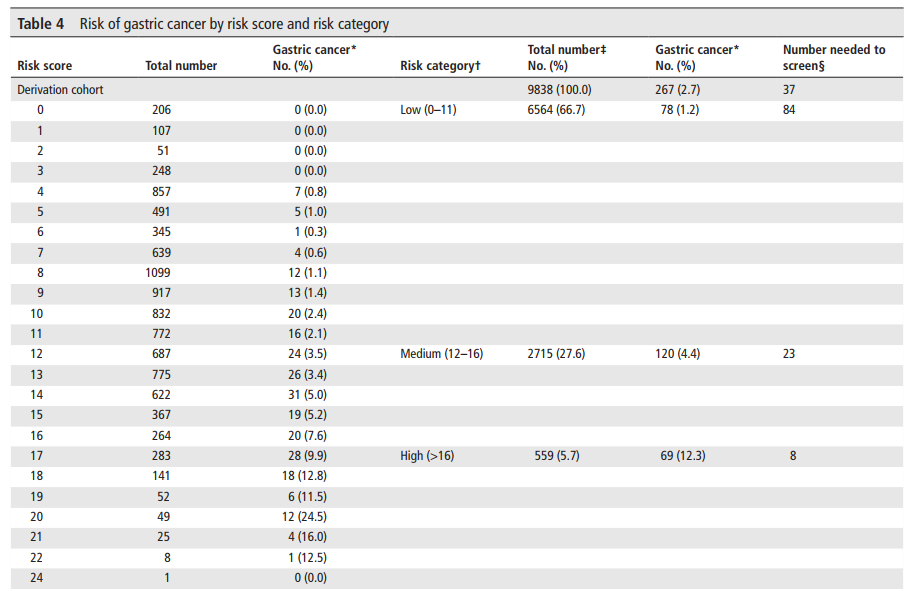Click the Total number column header
Screen dimensions: 914x591
(x=181, y=66)
